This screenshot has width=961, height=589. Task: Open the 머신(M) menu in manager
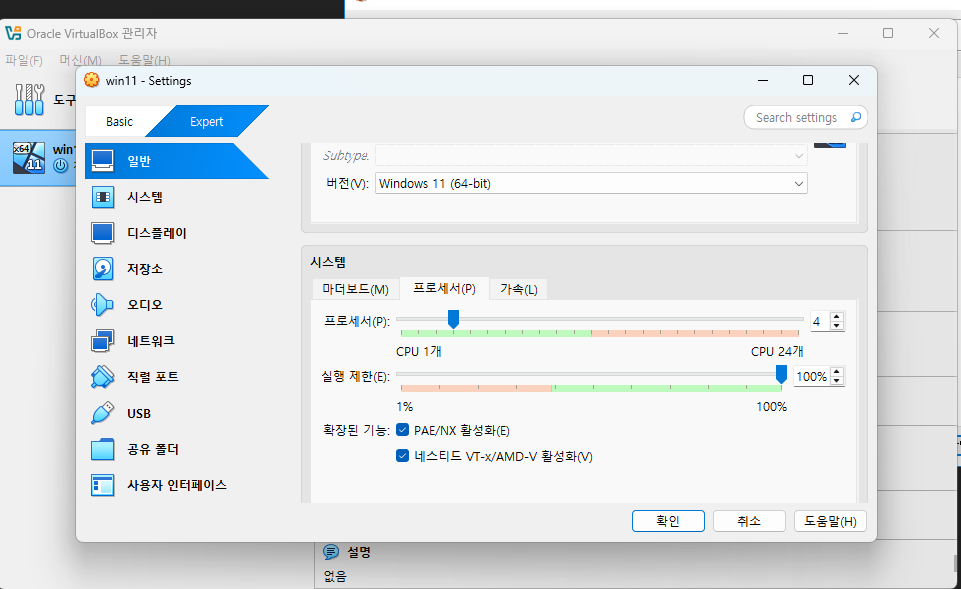pyautogui.click(x=80, y=60)
